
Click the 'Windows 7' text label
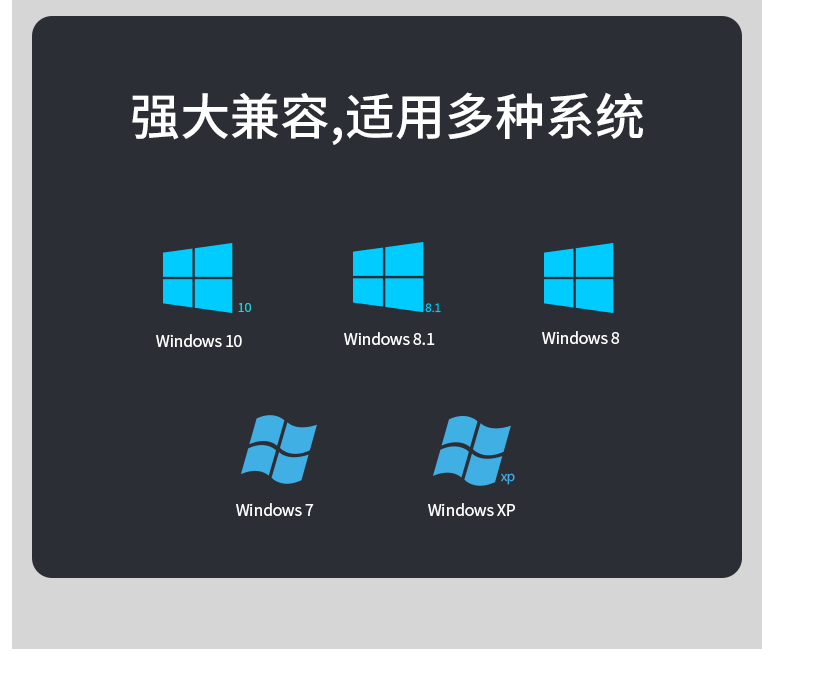point(274,510)
